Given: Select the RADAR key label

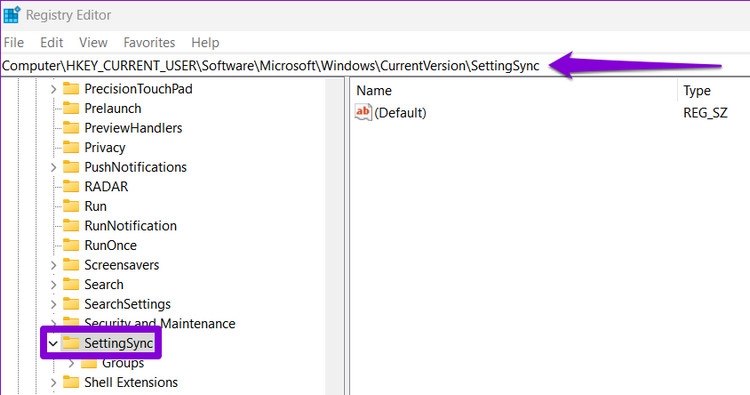Looking at the screenshot, I should (x=106, y=187).
